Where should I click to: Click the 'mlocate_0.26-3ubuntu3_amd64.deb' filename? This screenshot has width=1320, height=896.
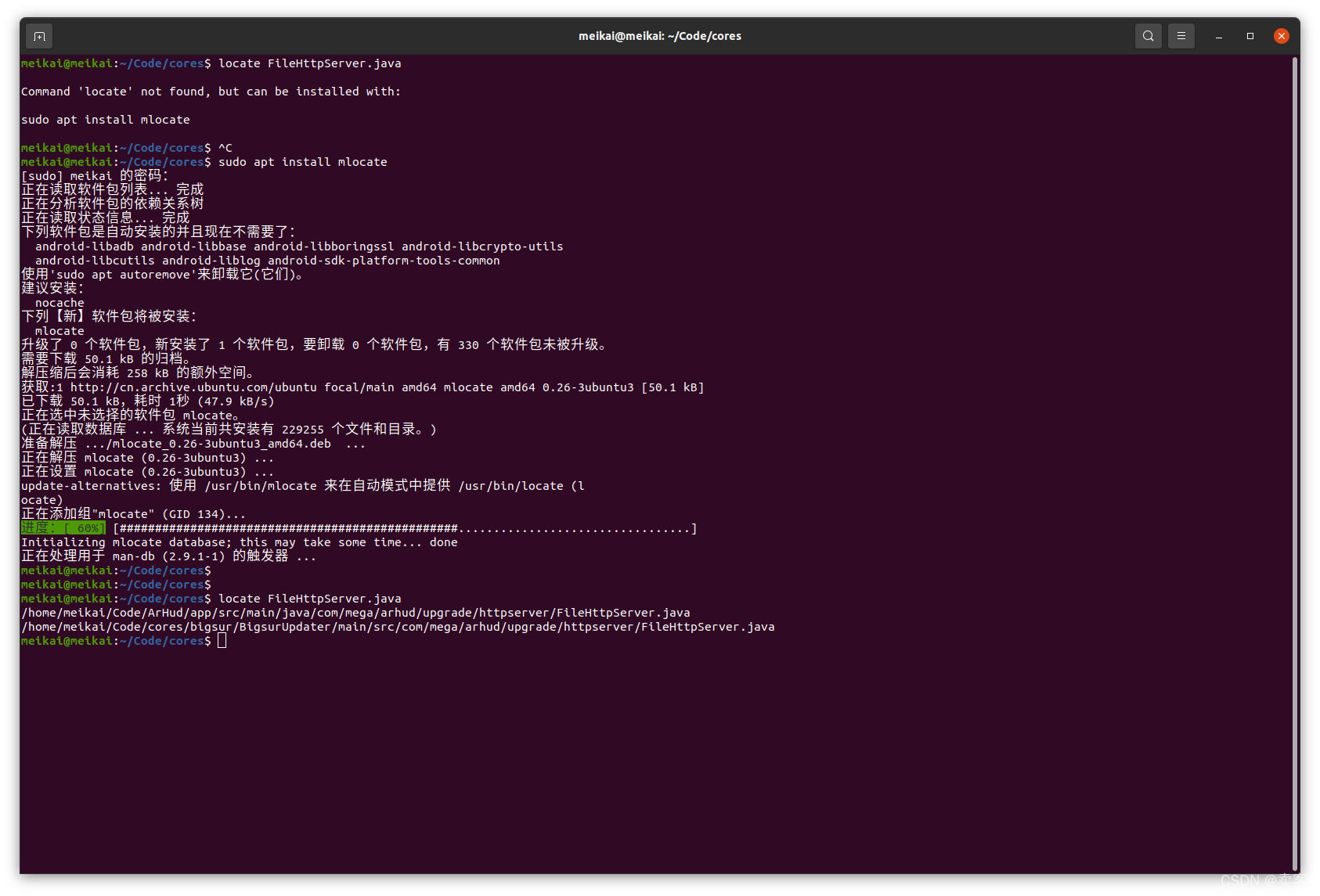click(222, 444)
